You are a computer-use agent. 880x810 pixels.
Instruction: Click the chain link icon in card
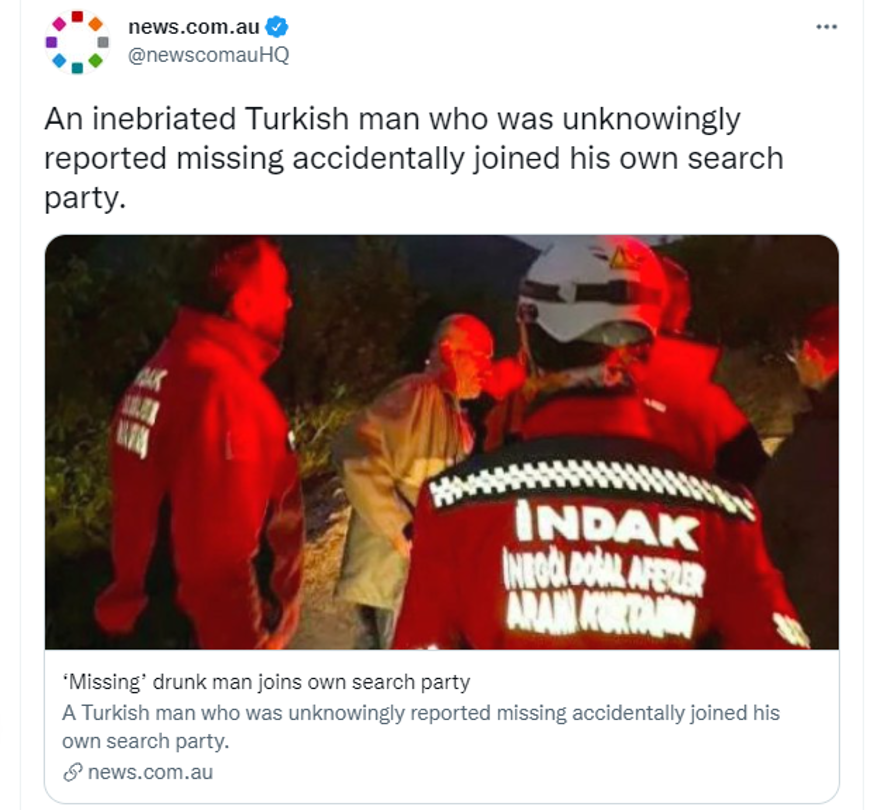[73, 772]
